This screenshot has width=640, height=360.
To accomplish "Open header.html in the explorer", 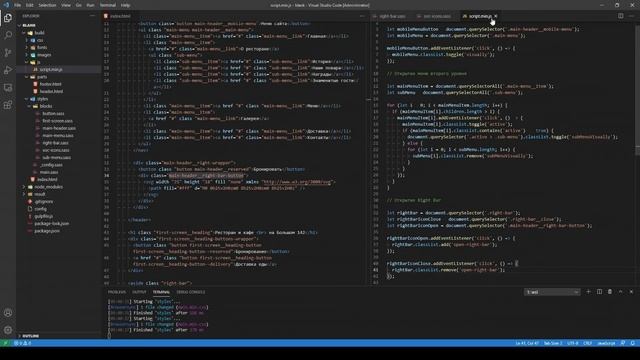I will tap(51, 91).
